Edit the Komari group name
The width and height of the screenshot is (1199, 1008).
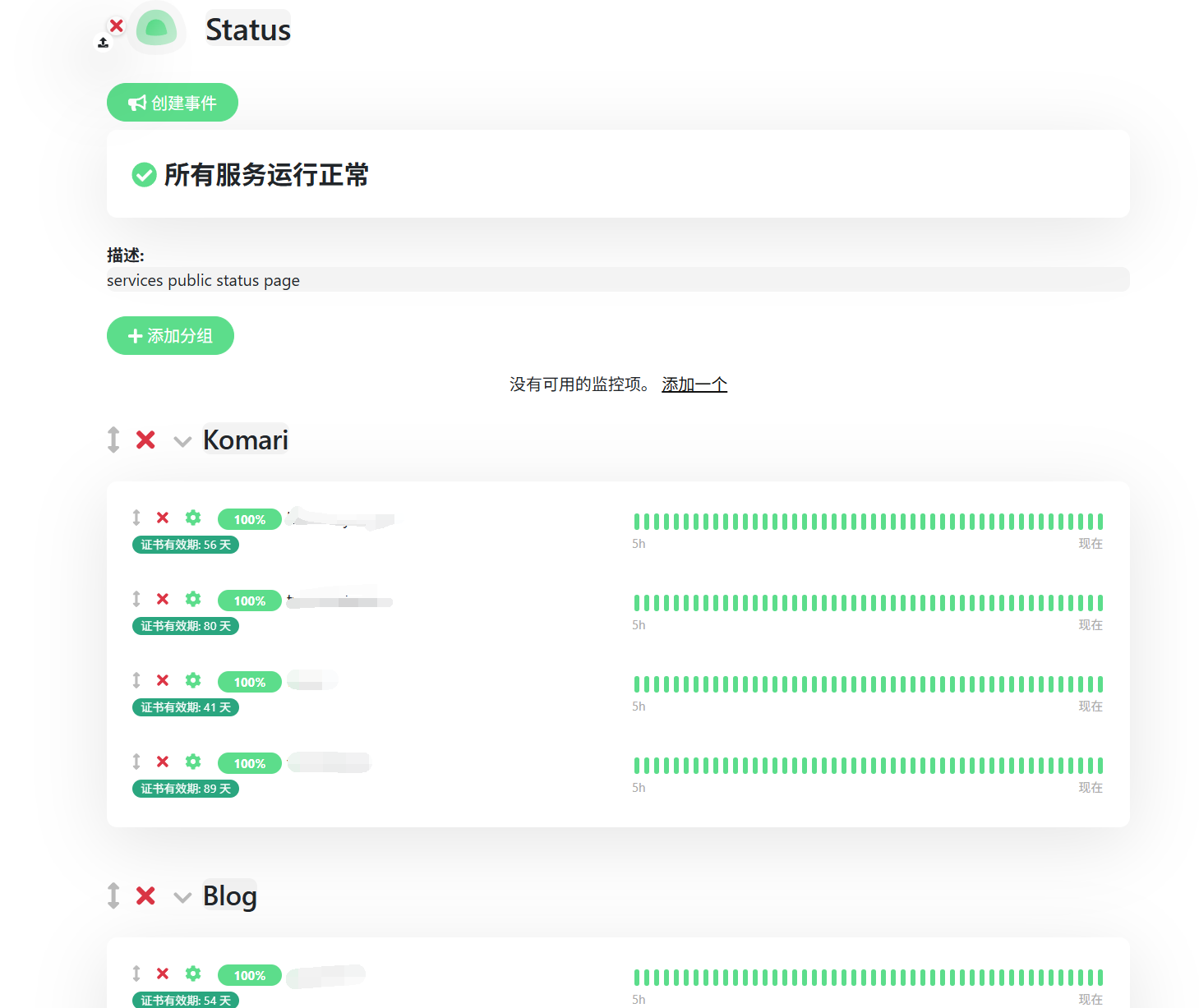click(x=246, y=440)
